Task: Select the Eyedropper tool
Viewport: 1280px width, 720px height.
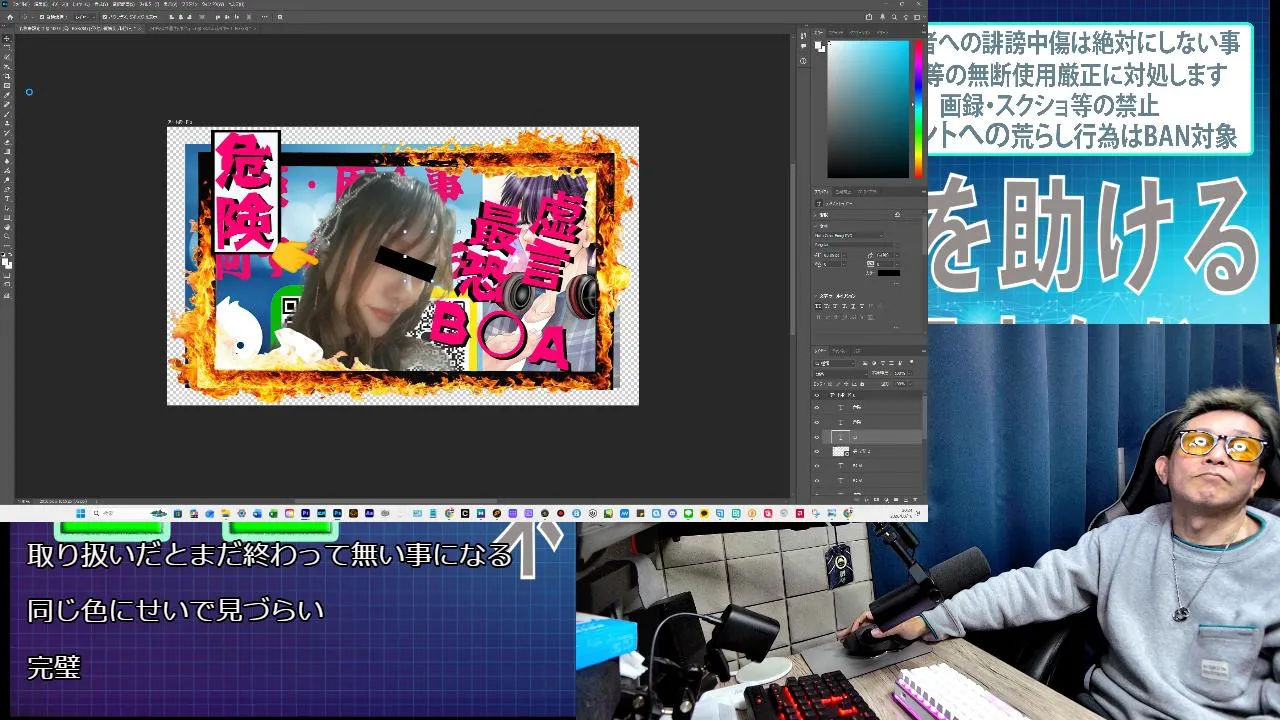Action: point(7,95)
